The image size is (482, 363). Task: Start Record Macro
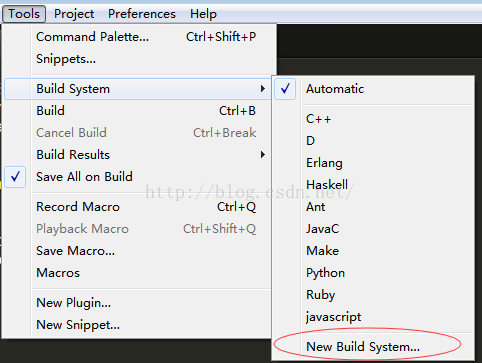pyautogui.click(x=138, y=207)
